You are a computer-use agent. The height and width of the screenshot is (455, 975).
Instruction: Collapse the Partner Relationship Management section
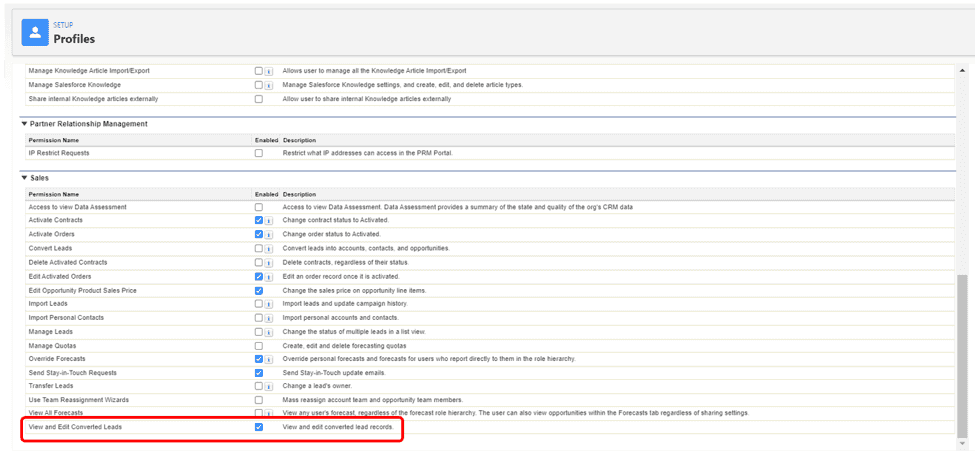pyautogui.click(x=24, y=124)
